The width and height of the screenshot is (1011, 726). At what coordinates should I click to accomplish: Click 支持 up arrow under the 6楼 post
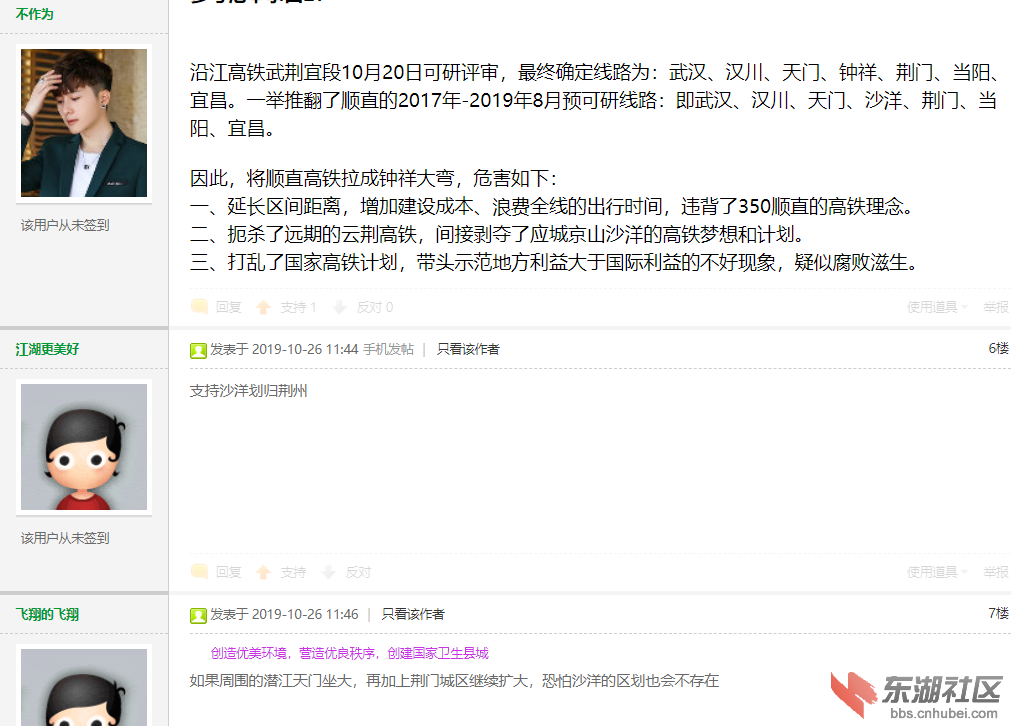[x=263, y=573]
